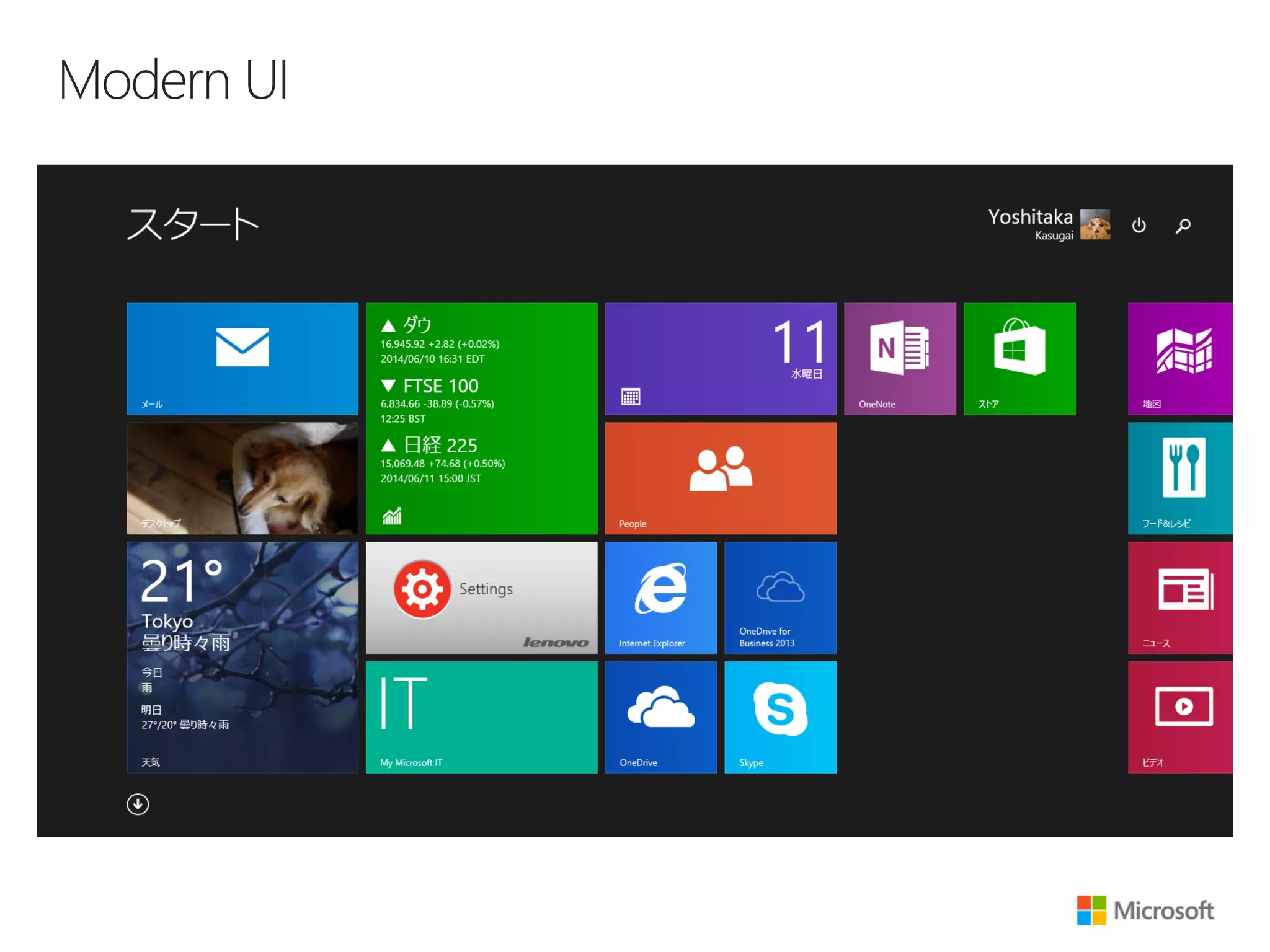The image size is (1270, 952).
Task: Open the News tile
Action: 1180,597
